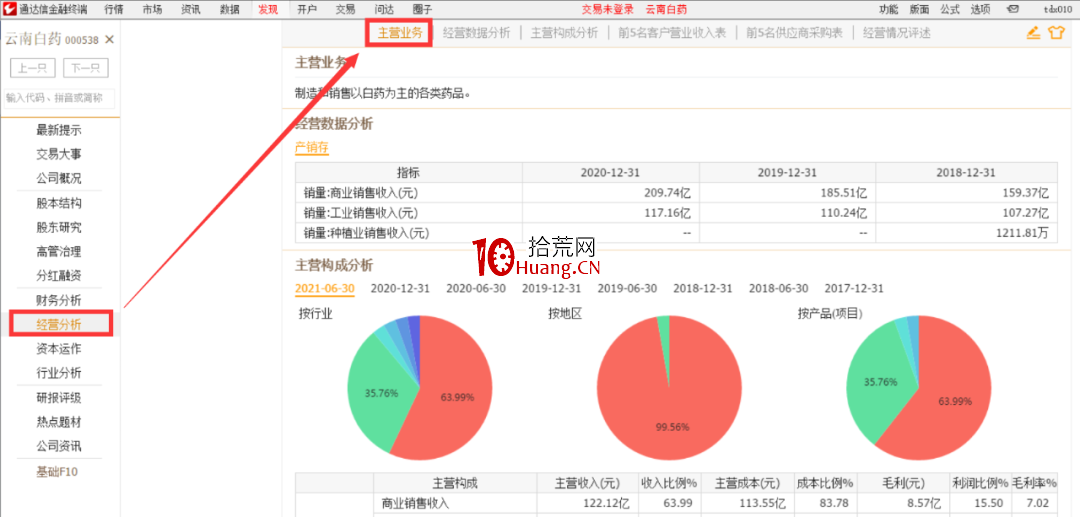1080x517 pixels.
Task: Select 公司概况 in the sidebar
Action: coord(59,178)
